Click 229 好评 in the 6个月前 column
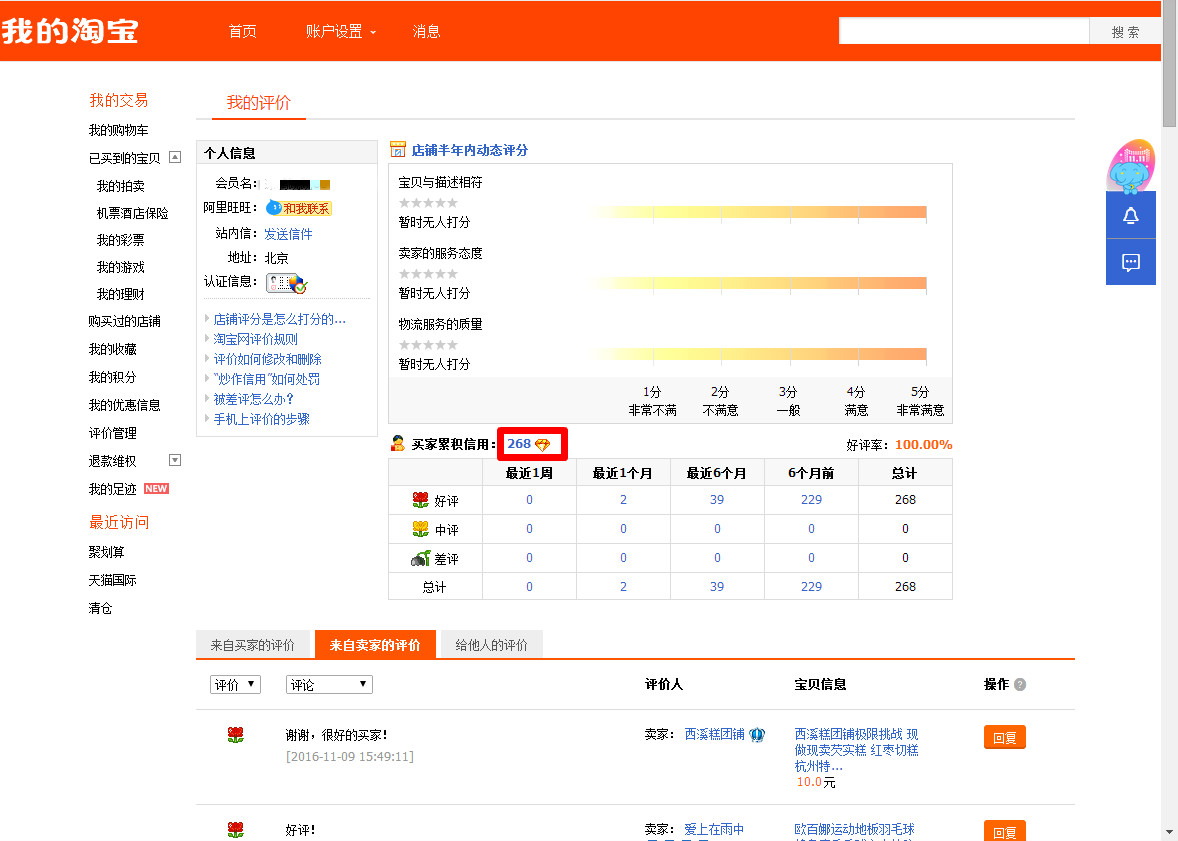 pyautogui.click(x=811, y=500)
